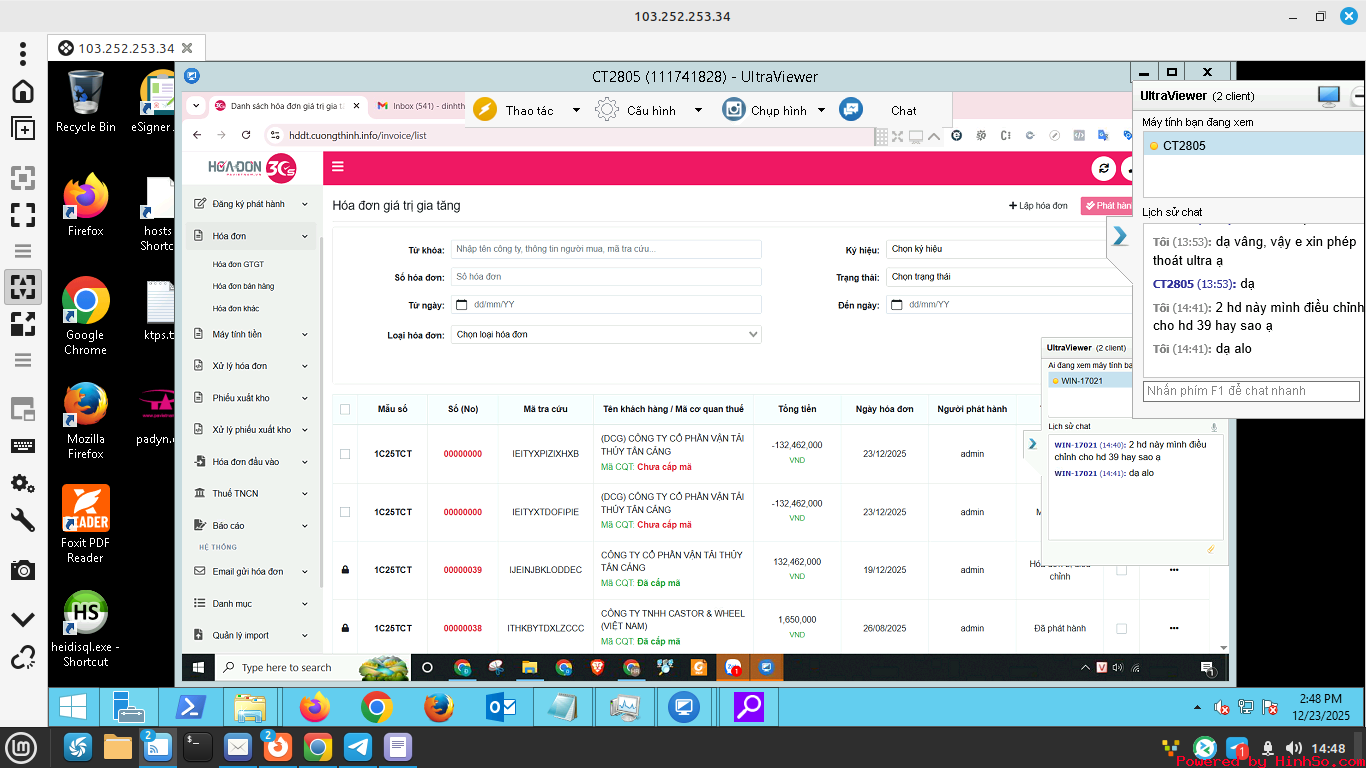Click the Chụp hình camera icon
The image size is (1366, 768).
pos(734,110)
